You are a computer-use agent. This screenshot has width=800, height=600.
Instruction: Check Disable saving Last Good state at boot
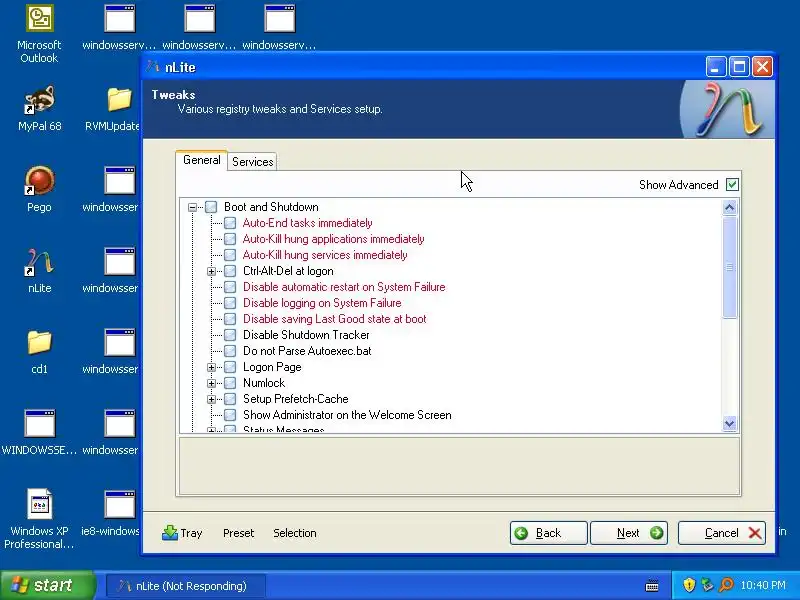pos(230,319)
